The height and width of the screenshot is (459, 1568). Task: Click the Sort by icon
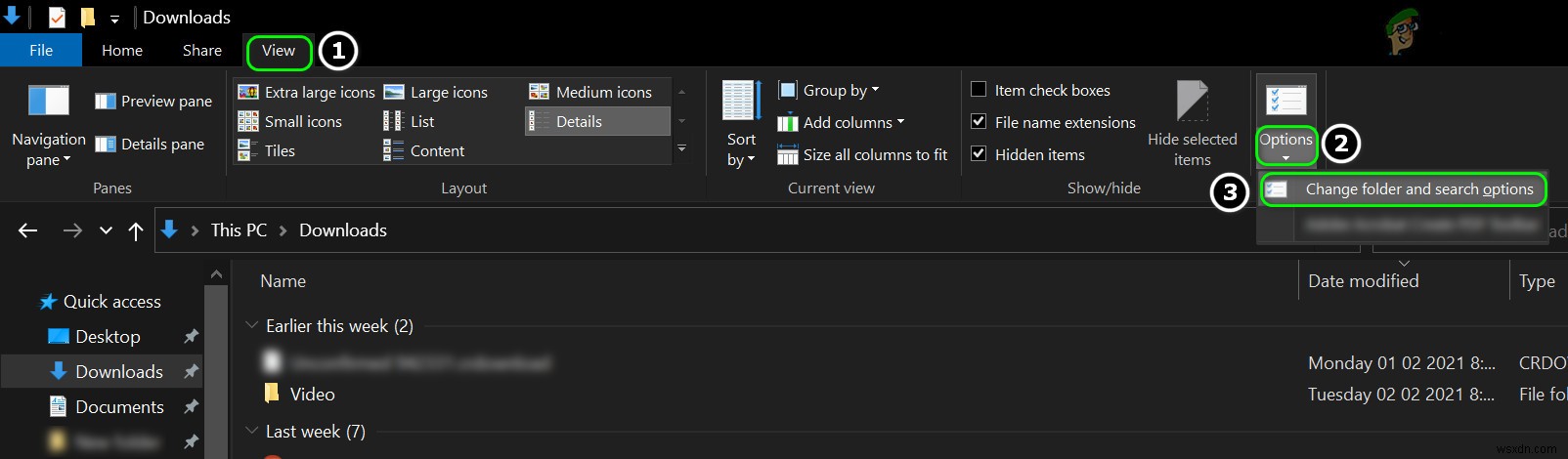pyautogui.click(x=741, y=102)
